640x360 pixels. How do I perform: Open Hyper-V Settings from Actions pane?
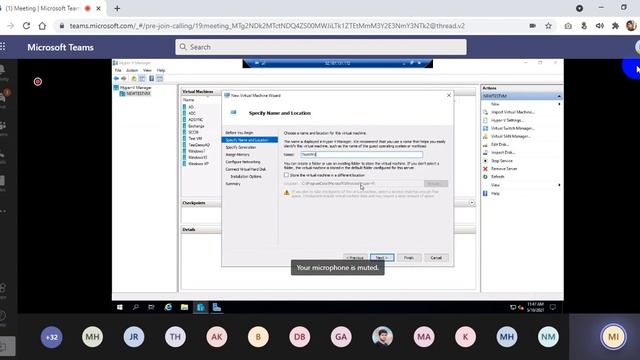[507, 120]
